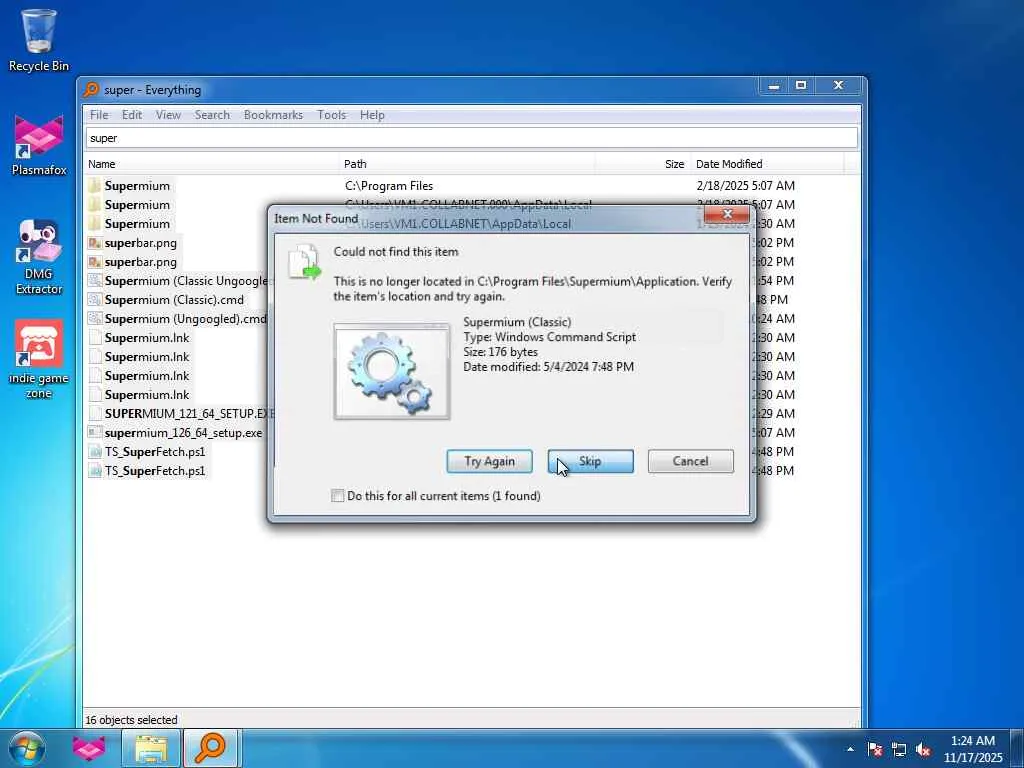
Task: Open the Edit menu in Everything
Action: coord(131,115)
